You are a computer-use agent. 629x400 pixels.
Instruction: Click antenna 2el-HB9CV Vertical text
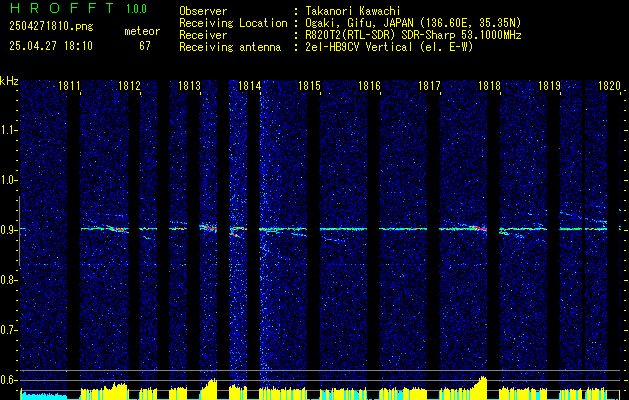(389, 47)
